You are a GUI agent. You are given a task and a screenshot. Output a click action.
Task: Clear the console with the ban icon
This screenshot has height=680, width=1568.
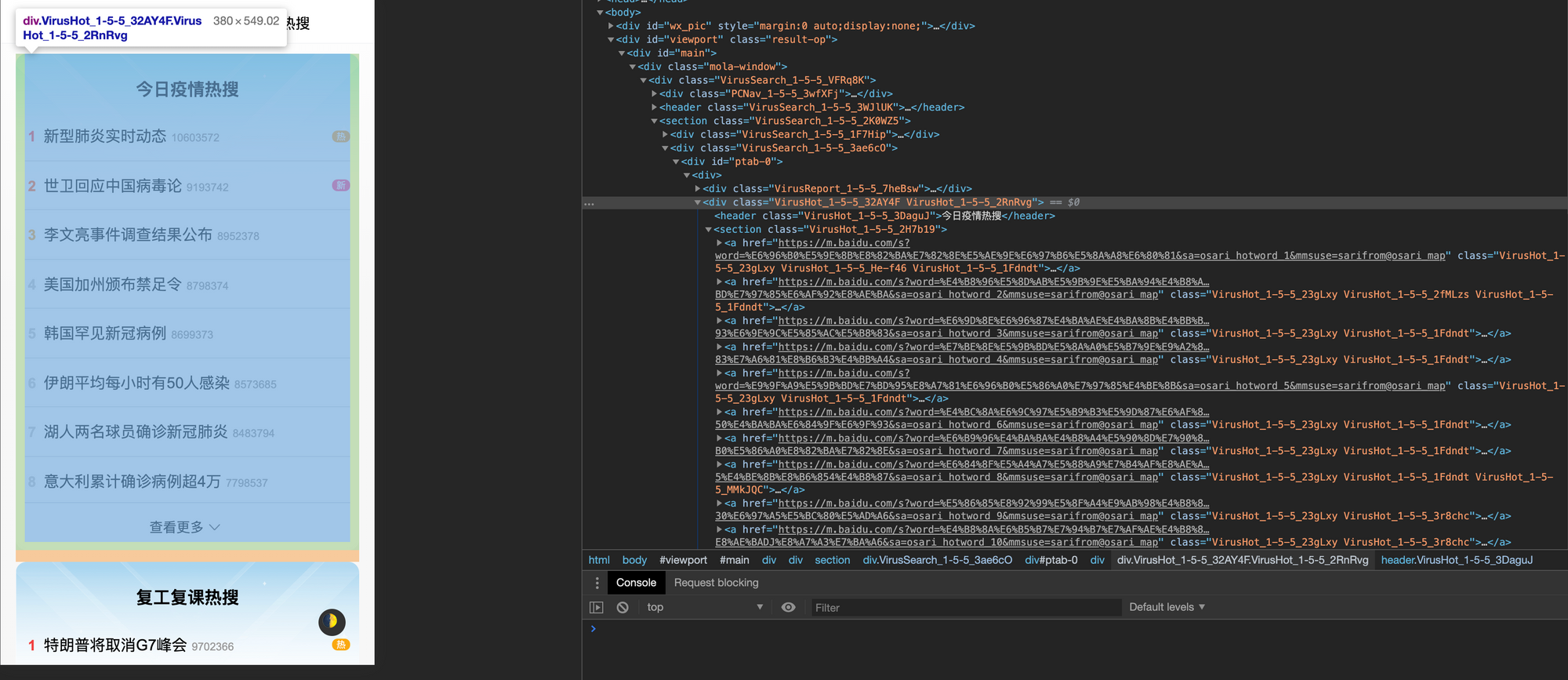pyautogui.click(x=622, y=607)
